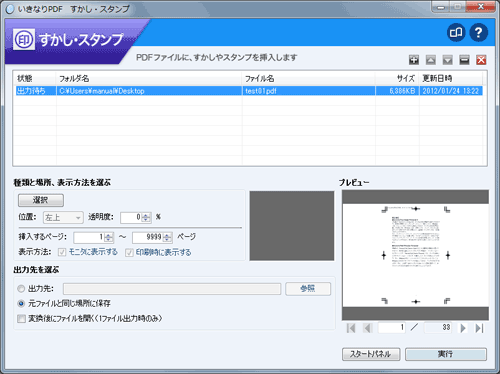
Task: Sort list by ファイル名 column header
Action: click(x=260, y=79)
